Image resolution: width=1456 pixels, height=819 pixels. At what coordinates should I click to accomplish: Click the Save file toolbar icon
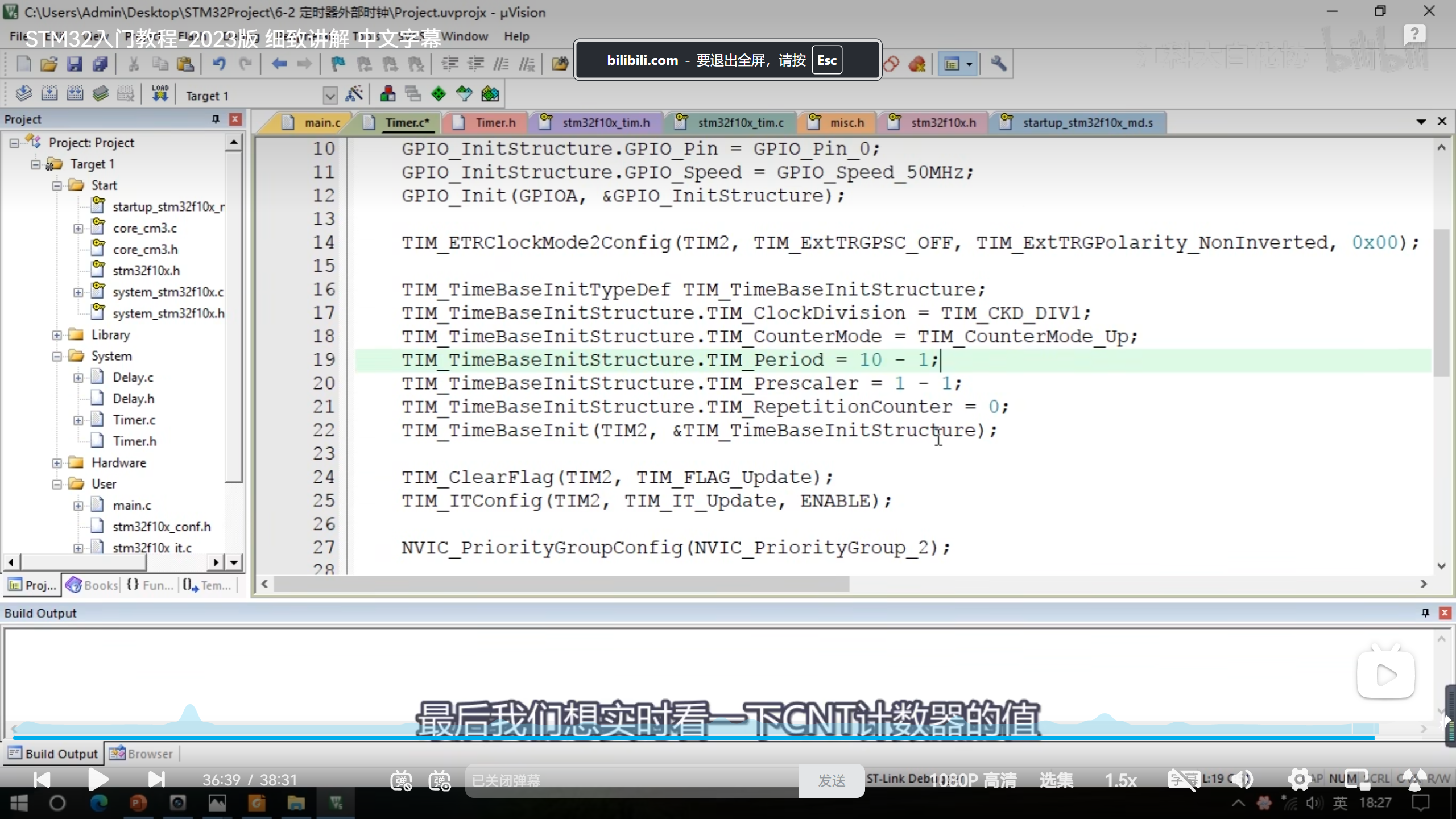(75, 64)
